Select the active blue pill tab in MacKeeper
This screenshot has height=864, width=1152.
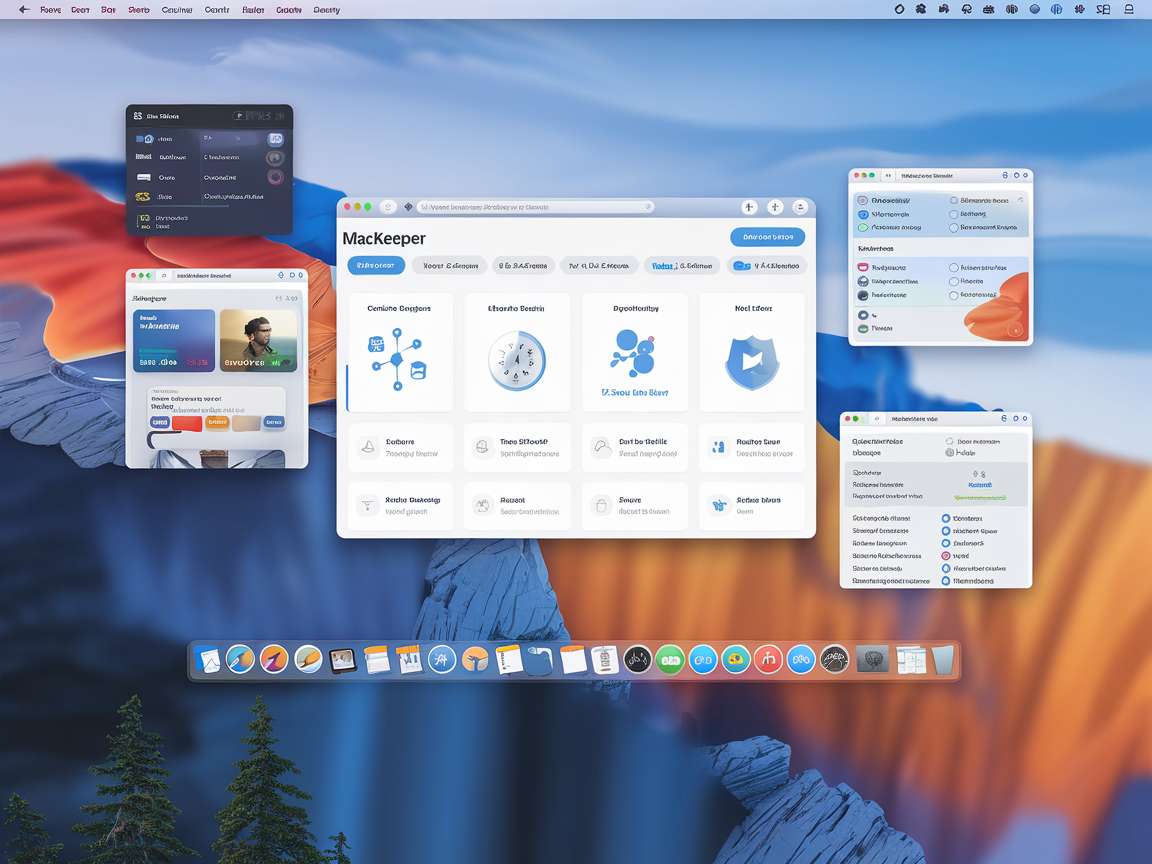click(376, 265)
